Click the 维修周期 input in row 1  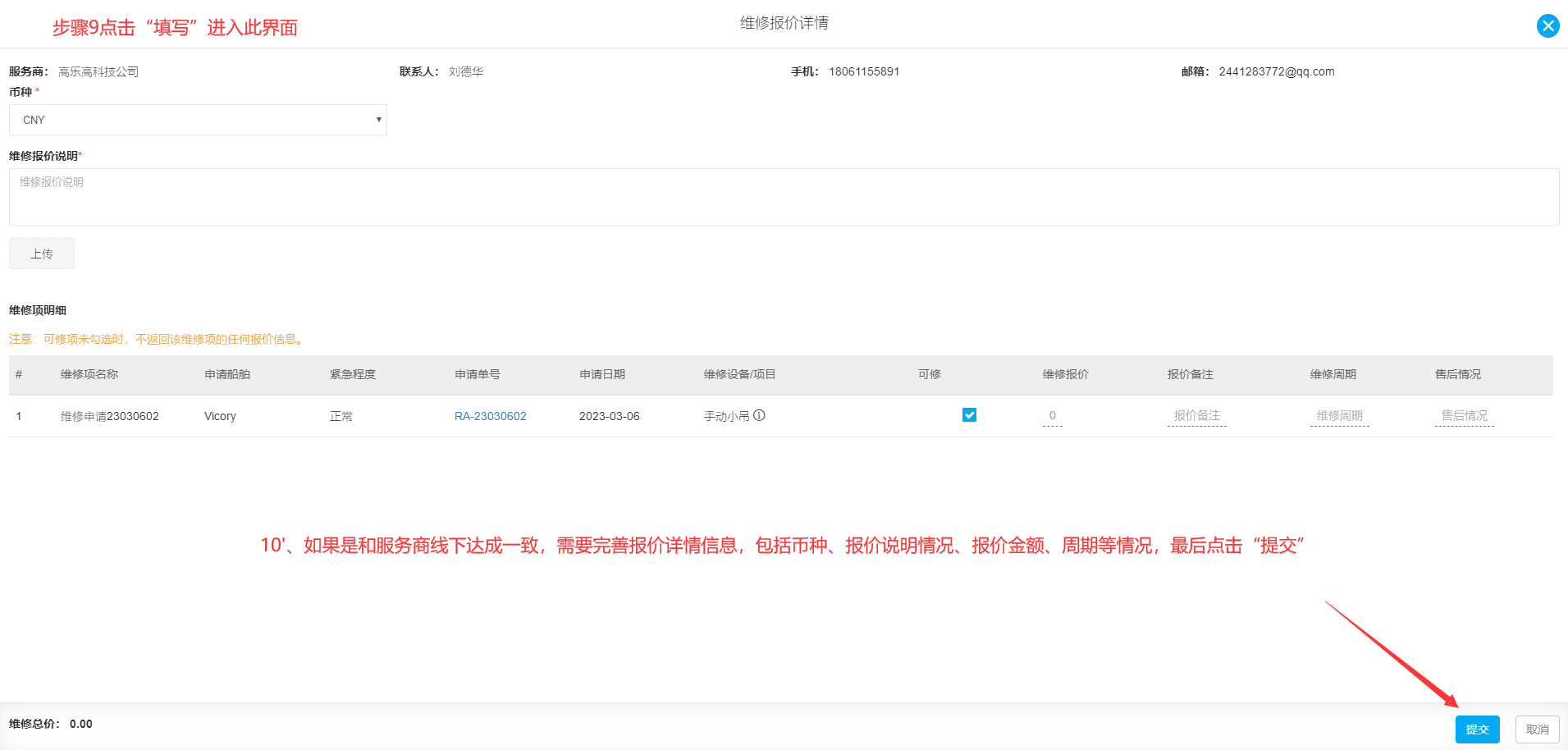pos(1340,416)
